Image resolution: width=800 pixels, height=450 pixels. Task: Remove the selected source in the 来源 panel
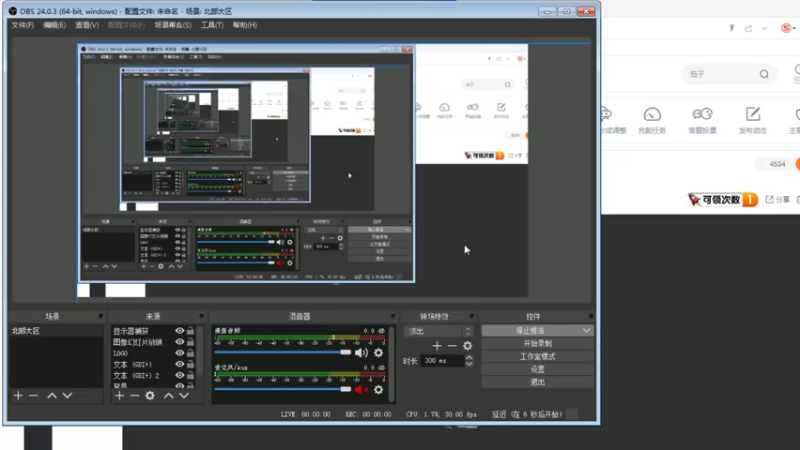tap(135, 395)
